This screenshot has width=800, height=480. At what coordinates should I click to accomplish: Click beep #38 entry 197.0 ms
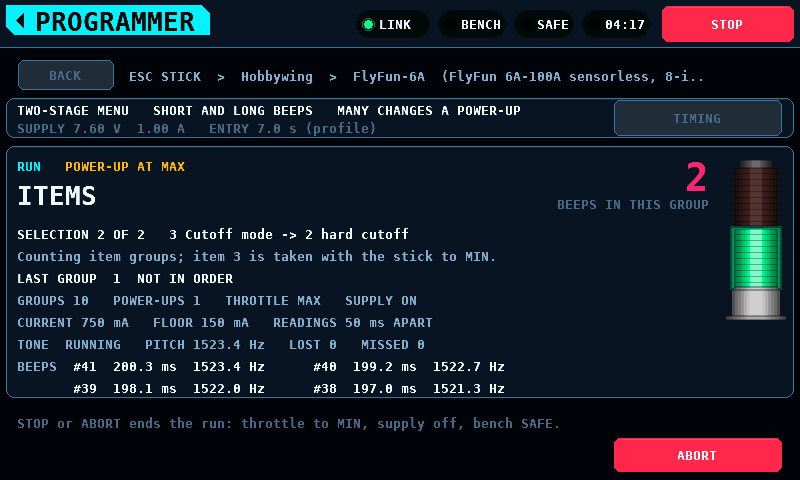tap(409, 388)
